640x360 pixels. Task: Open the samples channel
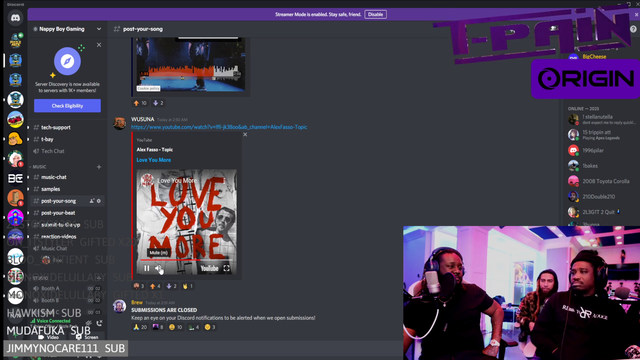coord(51,189)
